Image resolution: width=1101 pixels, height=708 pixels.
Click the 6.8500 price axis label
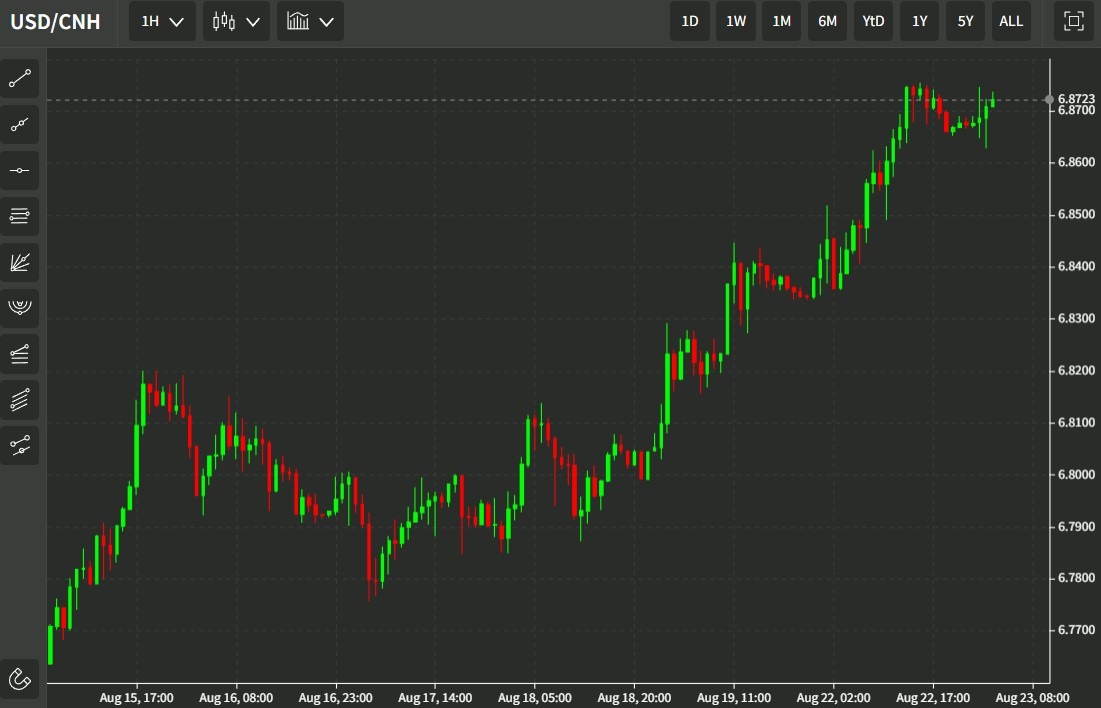pos(1076,214)
